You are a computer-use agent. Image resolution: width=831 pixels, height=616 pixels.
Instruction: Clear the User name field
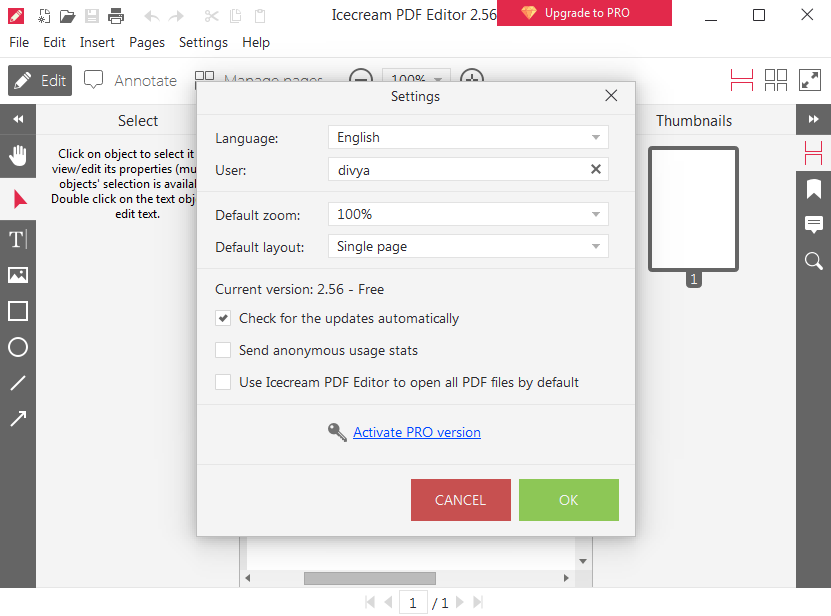click(596, 169)
